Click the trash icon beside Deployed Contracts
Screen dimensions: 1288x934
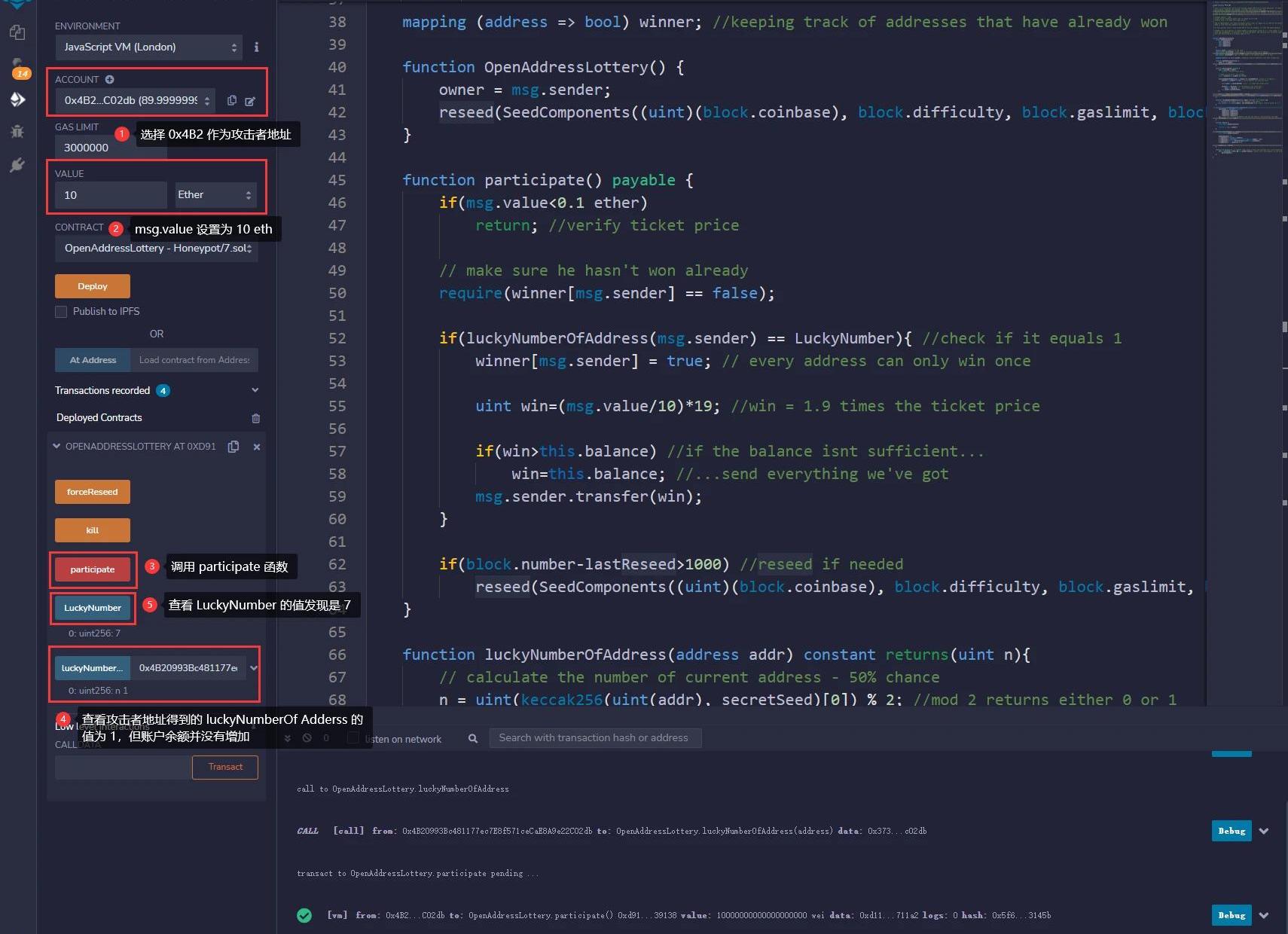point(255,418)
